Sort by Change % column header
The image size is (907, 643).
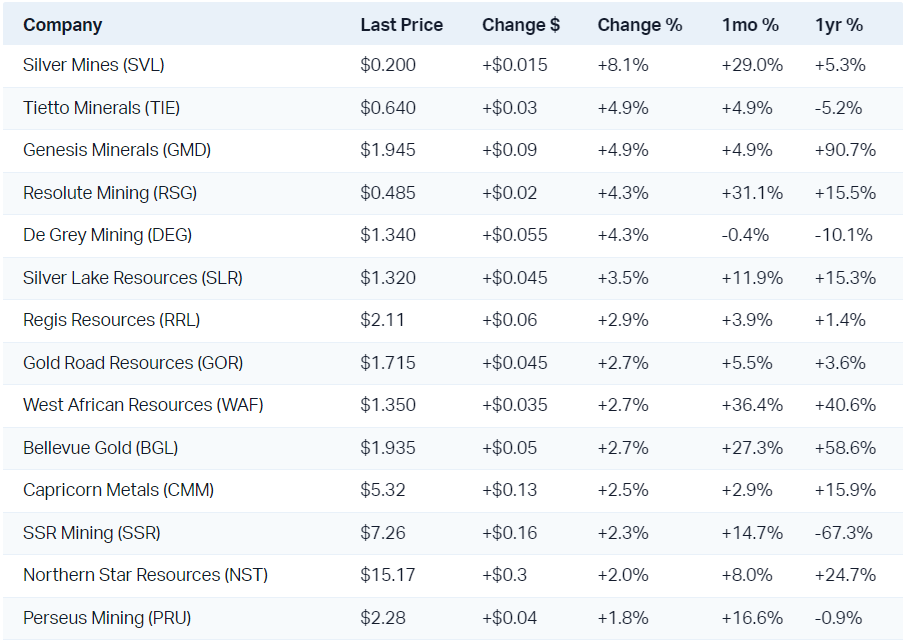coord(639,25)
